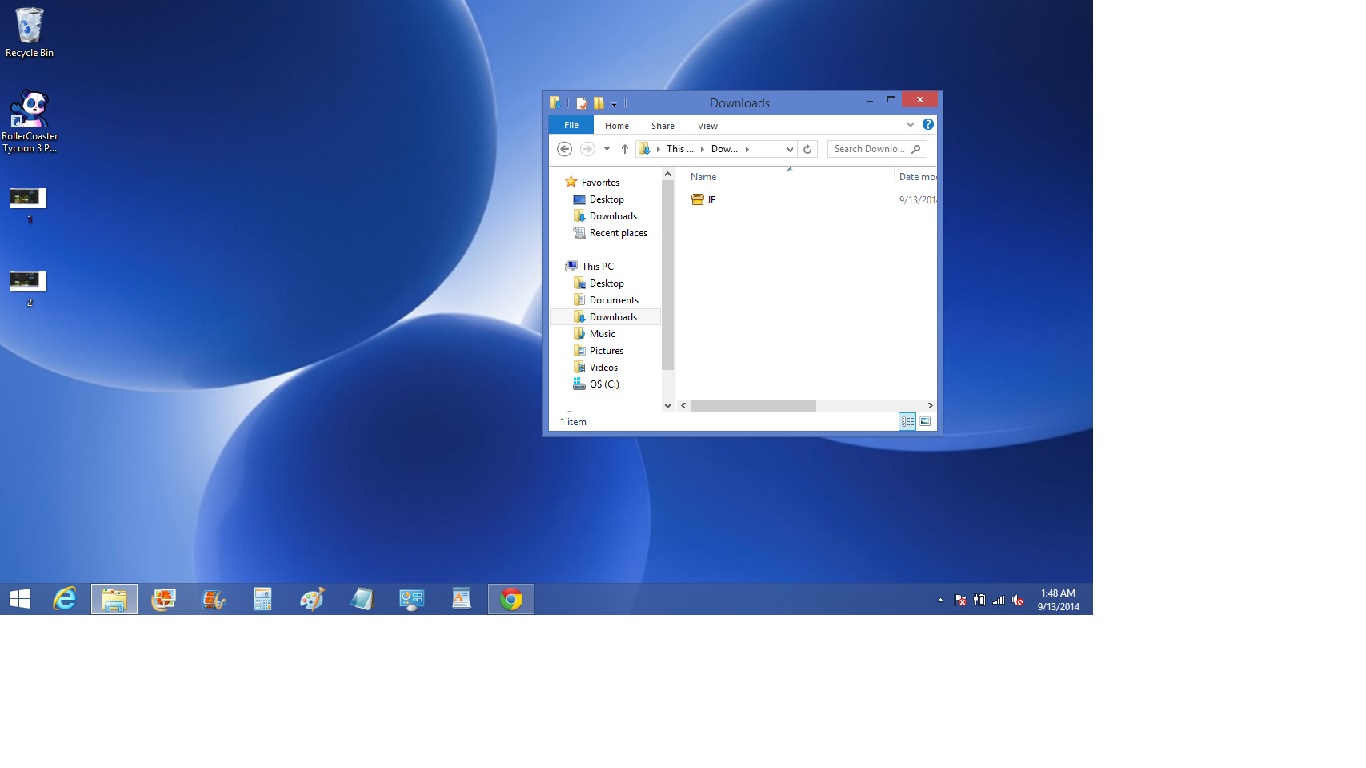Open OS (C:) drive in navigation pane
The width and height of the screenshot is (1366, 768).
(603, 384)
